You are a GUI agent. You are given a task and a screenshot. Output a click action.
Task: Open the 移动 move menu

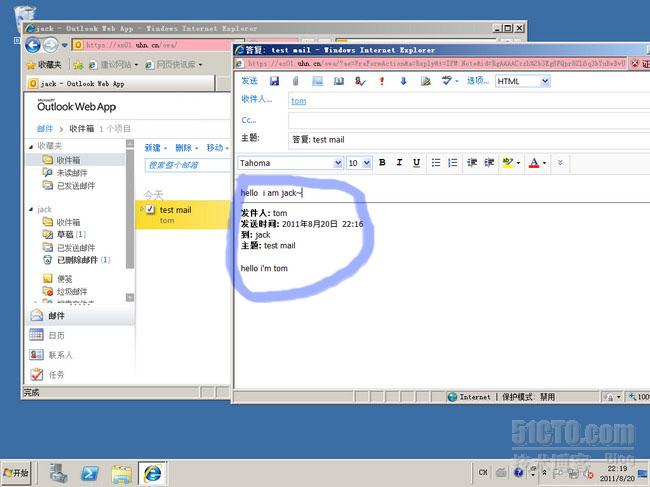click(218, 148)
